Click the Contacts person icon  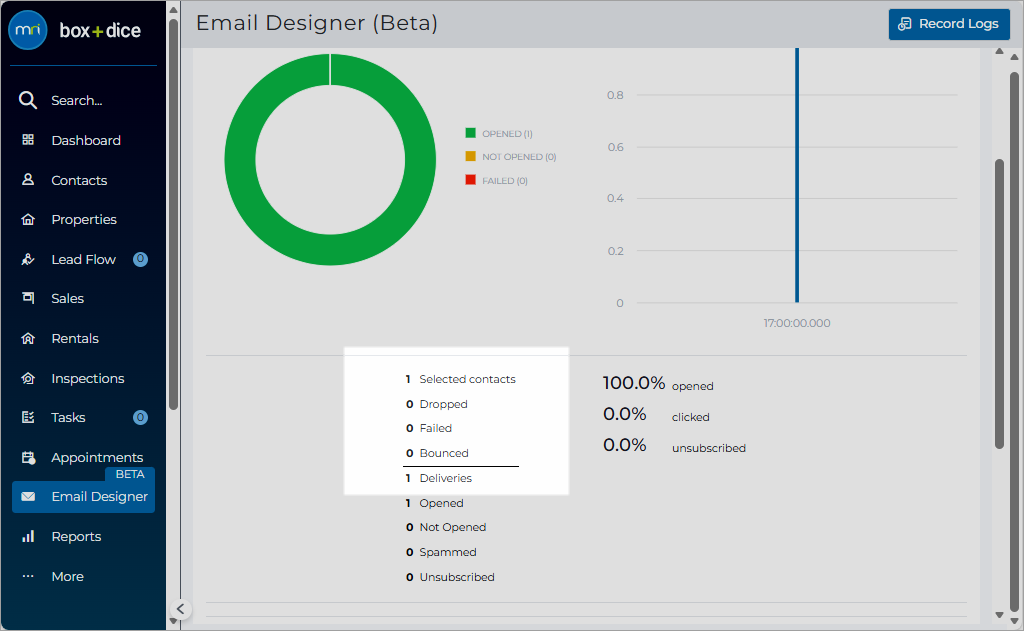(28, 180)
